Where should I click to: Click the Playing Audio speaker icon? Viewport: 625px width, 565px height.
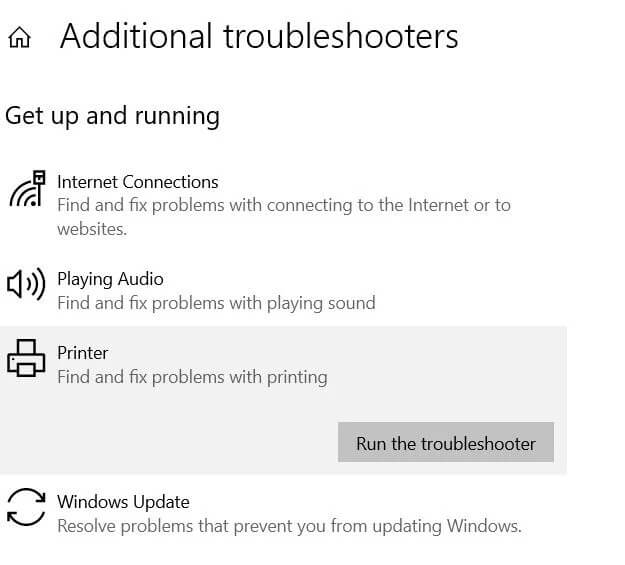click(x=27, y=285)
